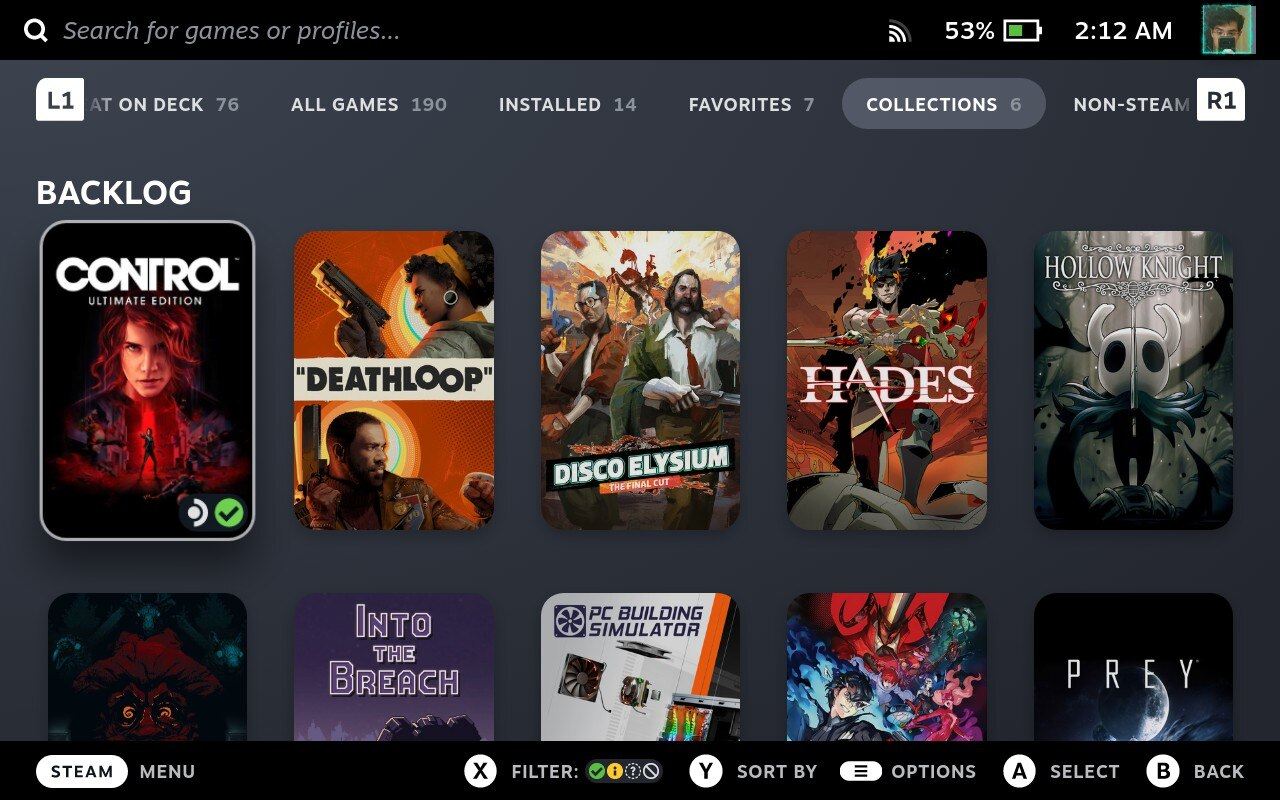Select the Deathloop game cover

394,380
